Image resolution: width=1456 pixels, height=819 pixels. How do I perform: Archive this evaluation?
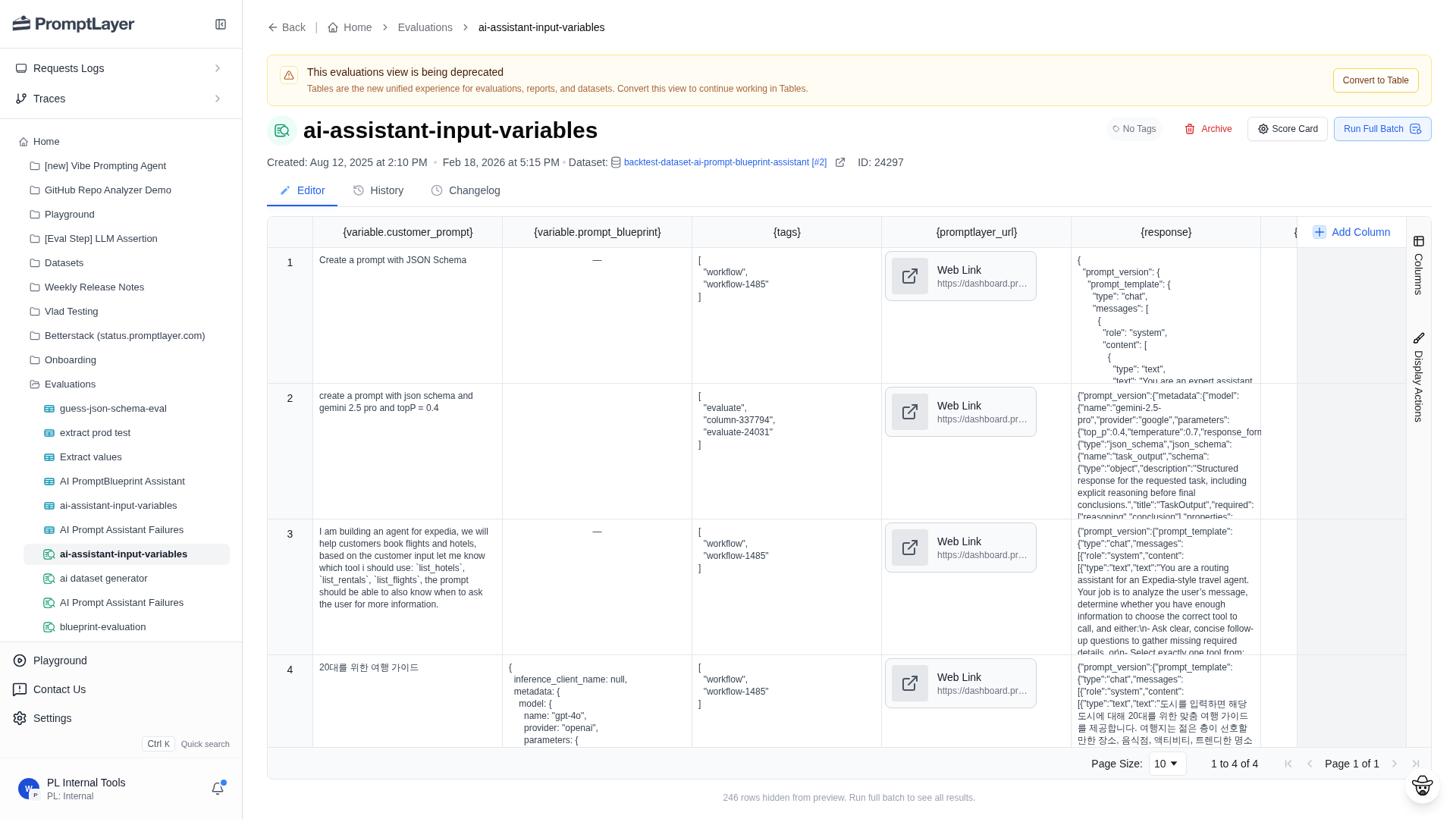click(x=1208, y=129)
